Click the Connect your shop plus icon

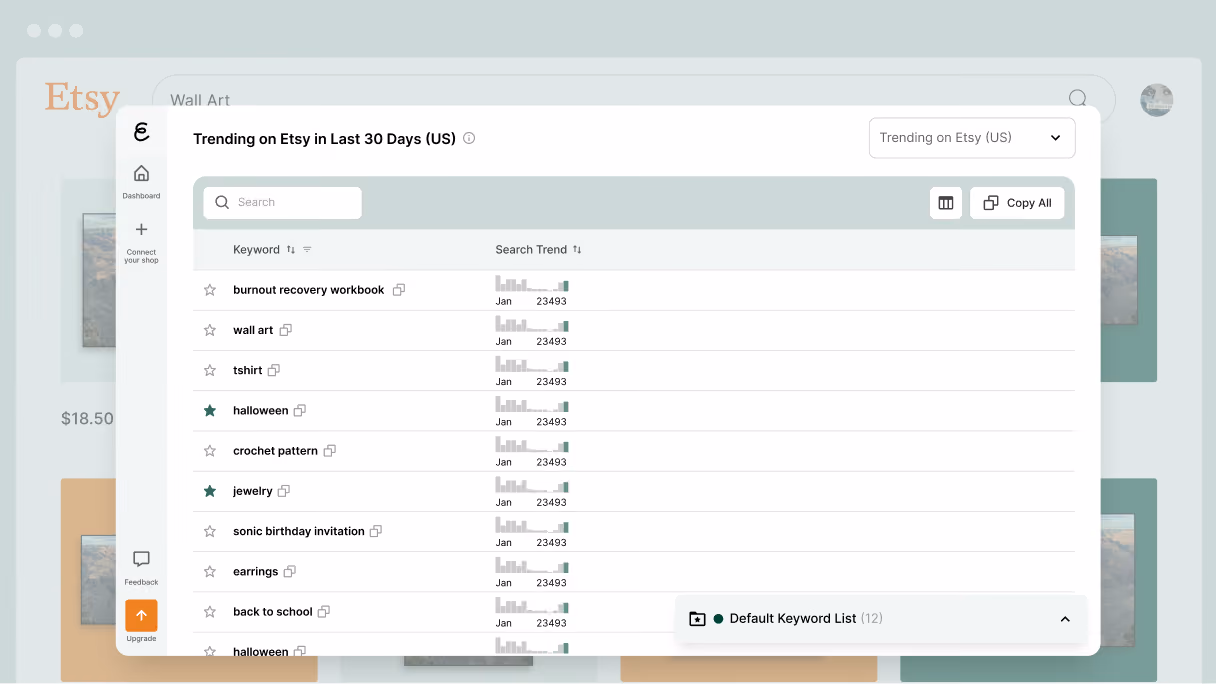[141, 229]
